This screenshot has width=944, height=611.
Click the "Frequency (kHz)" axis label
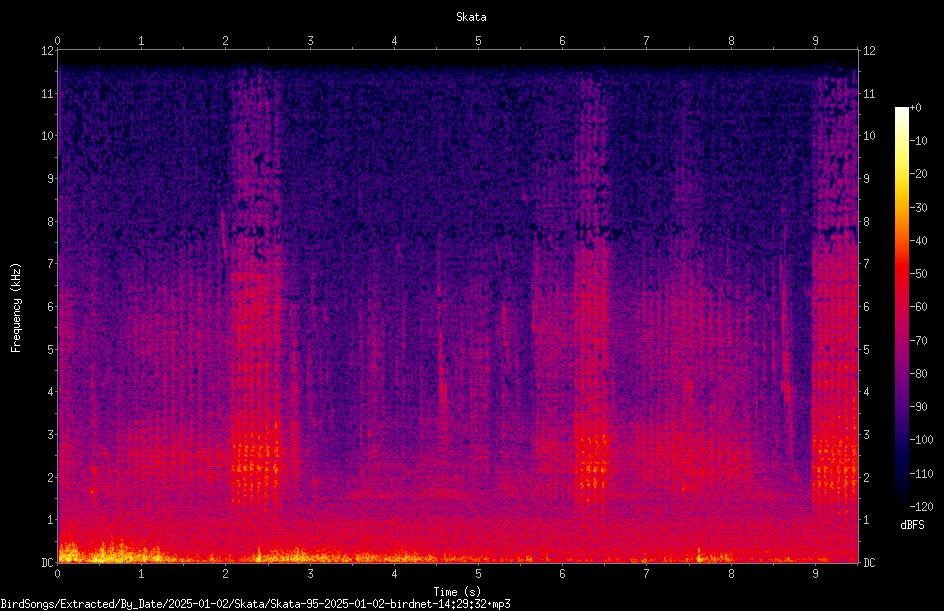coord(16,308)
